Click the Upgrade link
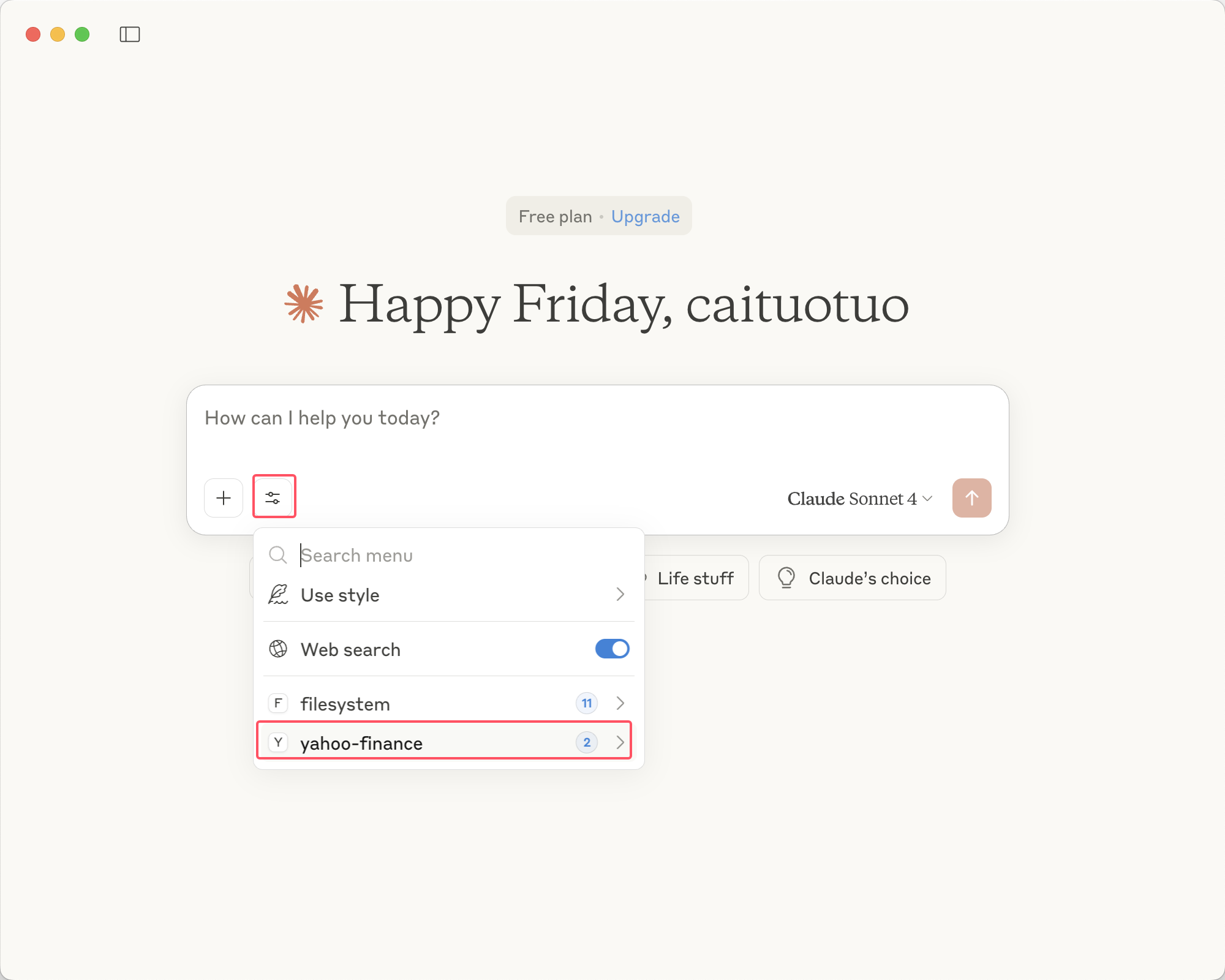The height and width of the screenshot is (980, 1225). [645, 216]
